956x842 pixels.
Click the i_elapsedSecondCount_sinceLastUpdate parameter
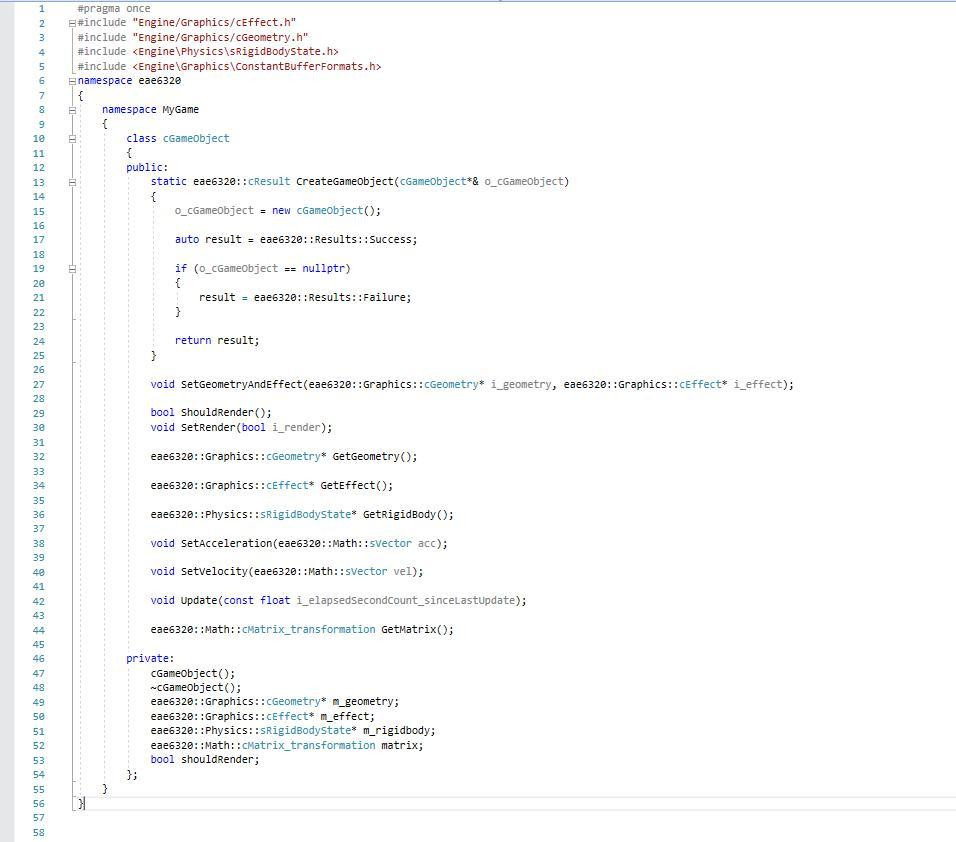point(405,601)
